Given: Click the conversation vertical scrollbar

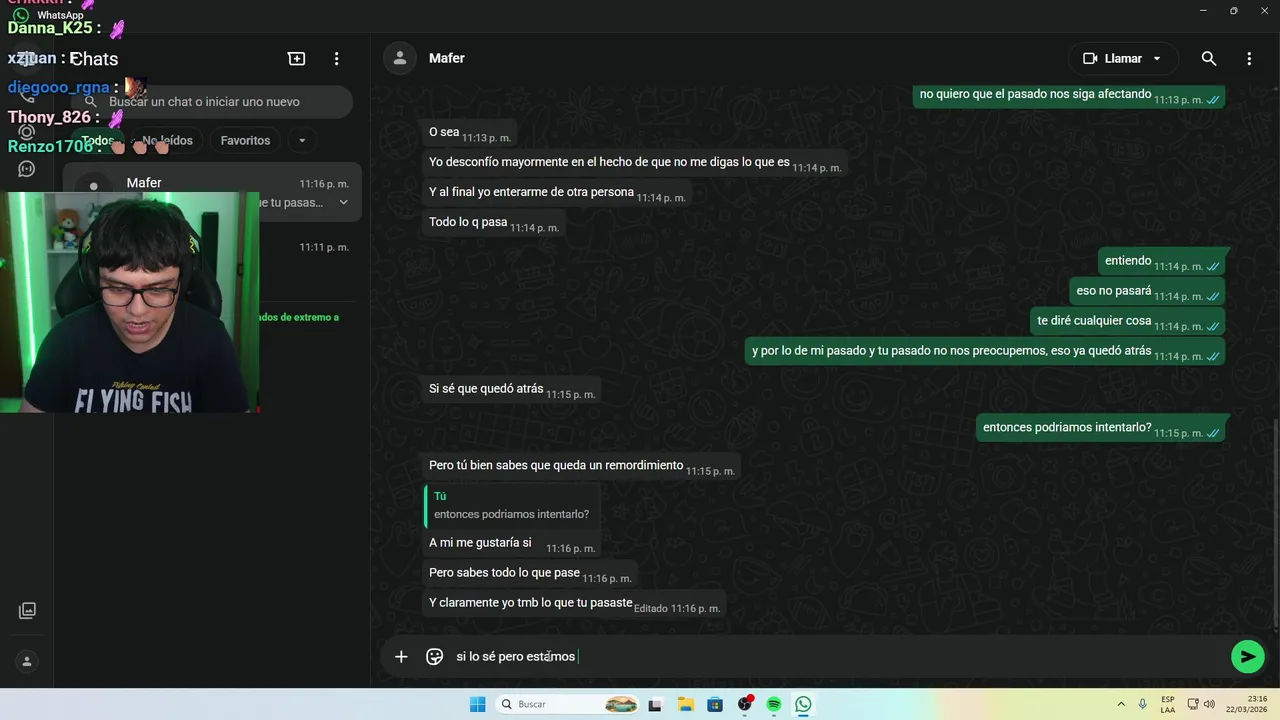Looking at the screenshot, I should click(1275, 523).
